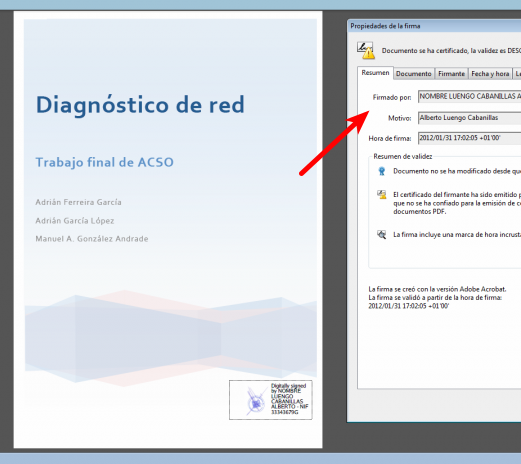
Task: Click the author name 'Adrián García López'
Action: 75,221
